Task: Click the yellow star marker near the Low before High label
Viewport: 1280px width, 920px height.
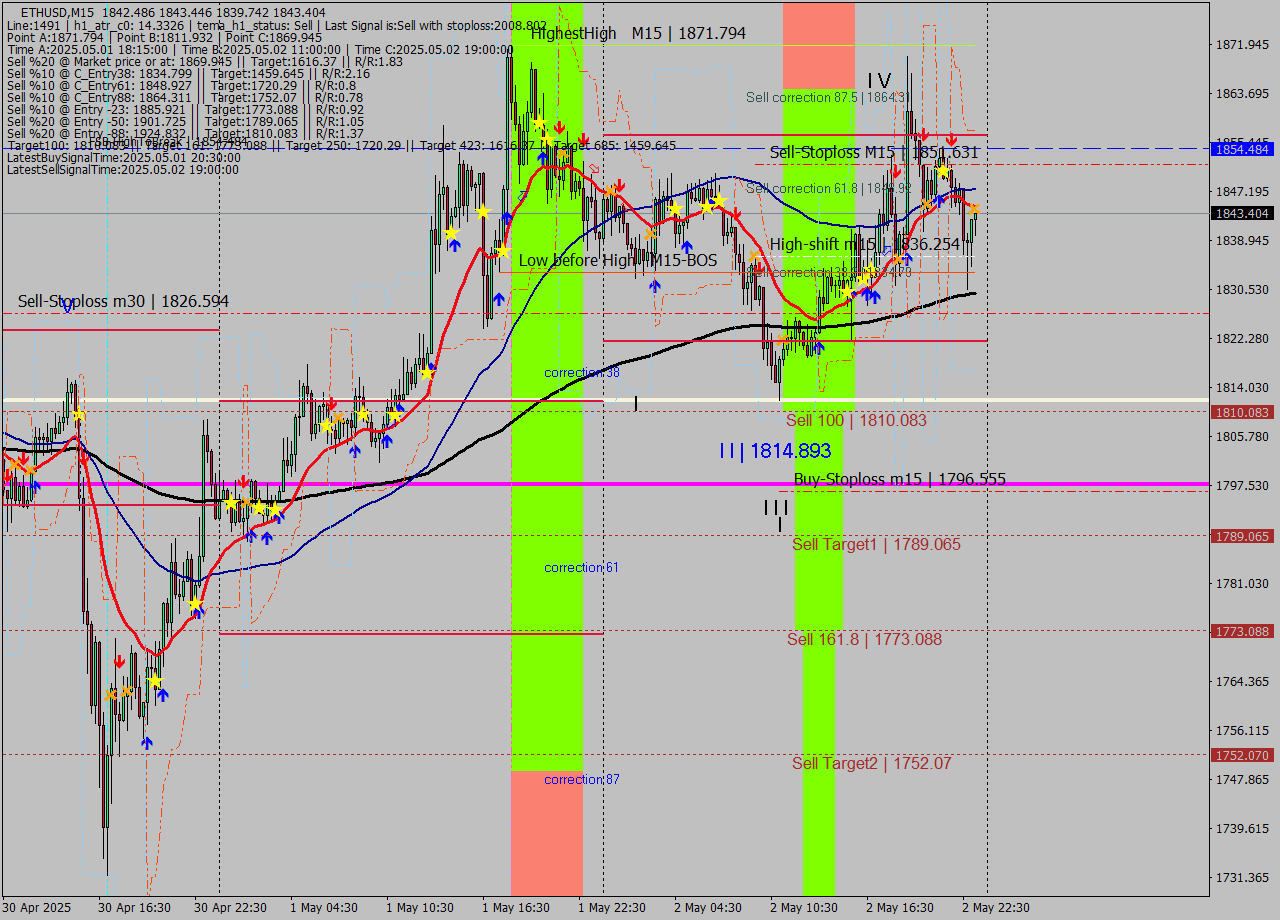Action: (503, 252)
